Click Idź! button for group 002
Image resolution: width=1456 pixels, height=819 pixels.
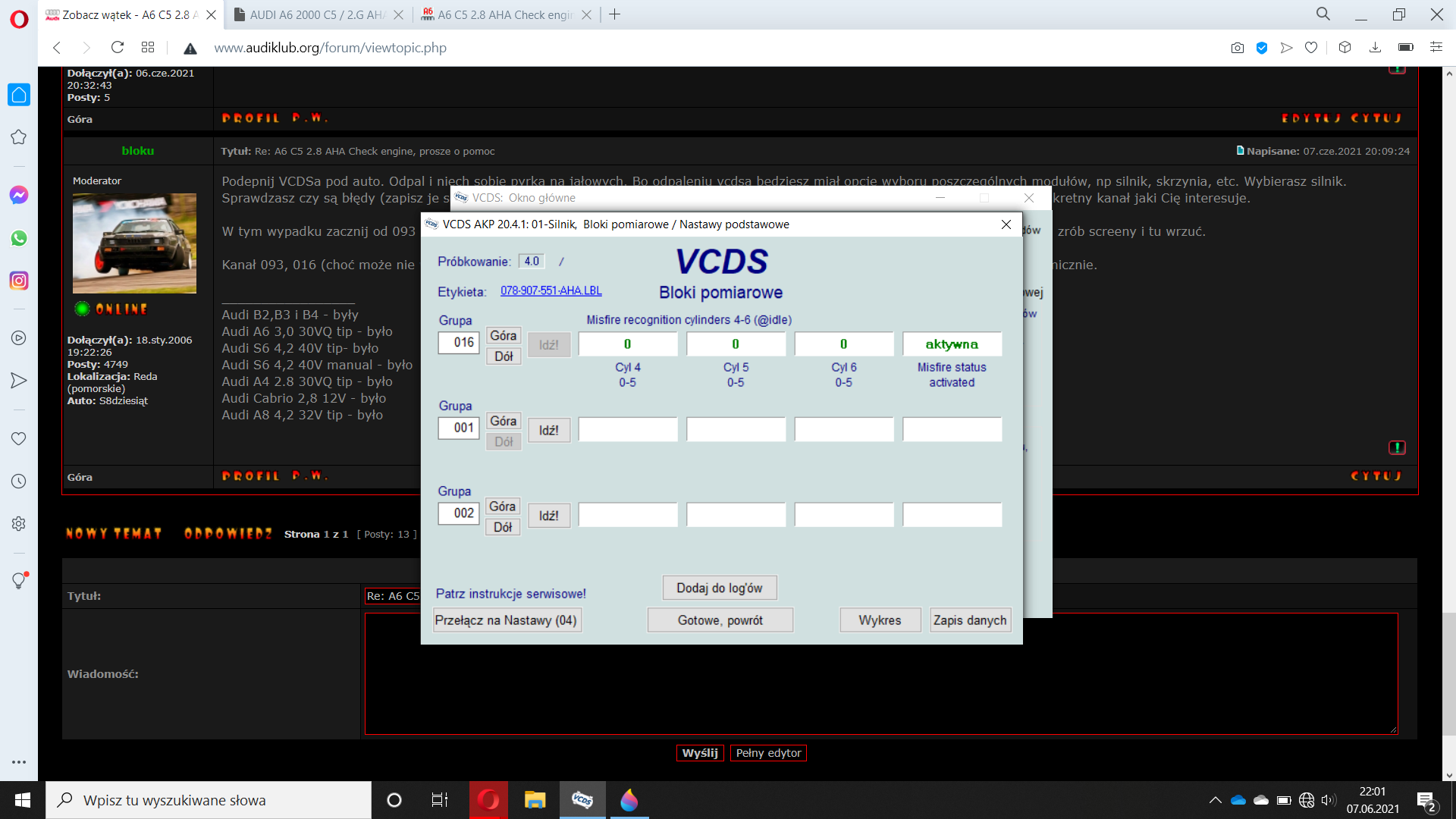click(x=549, y=516)
